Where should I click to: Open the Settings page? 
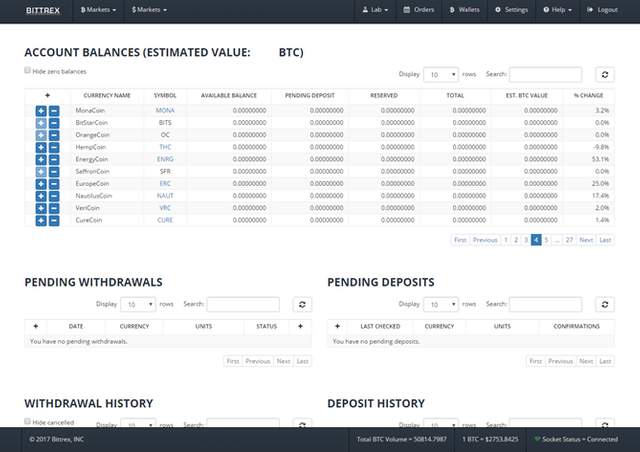pyautogui.click(x=511, y=10)
